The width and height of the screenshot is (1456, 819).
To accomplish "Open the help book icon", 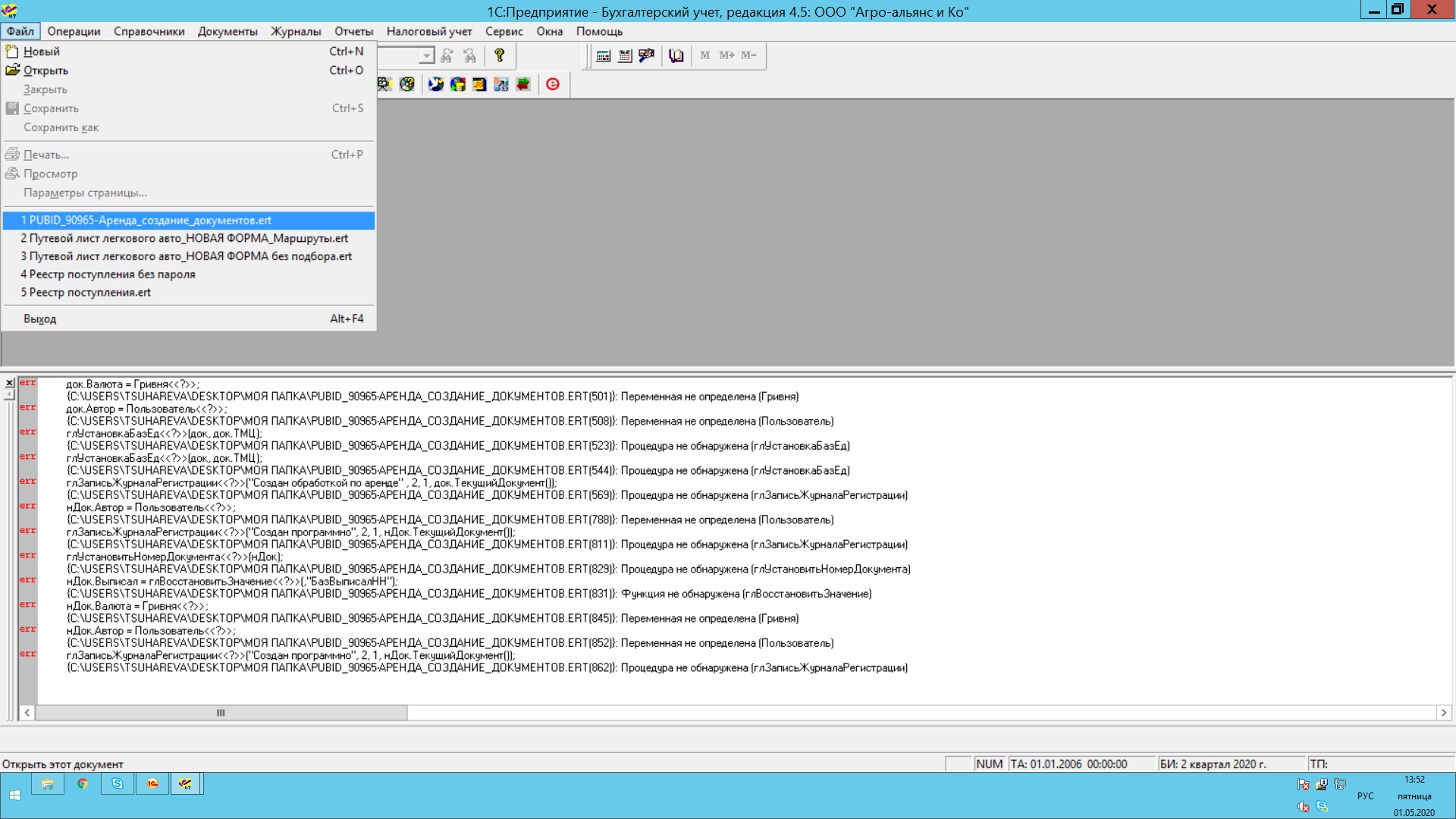I will tap(676, 55).
